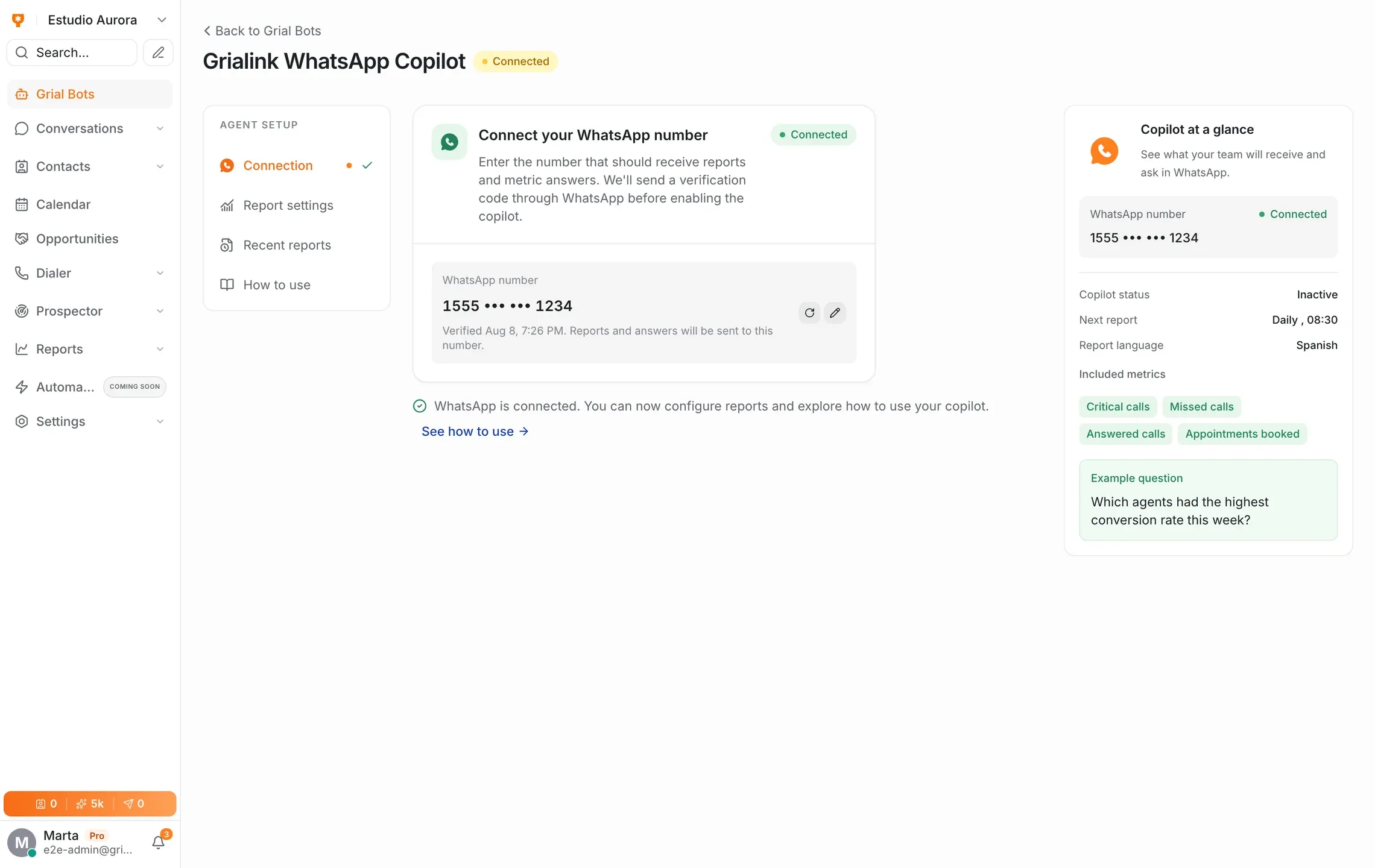Click the green WhatsApp logo icon
Viewport: 1375px width, 868px height.
[449, 142]
